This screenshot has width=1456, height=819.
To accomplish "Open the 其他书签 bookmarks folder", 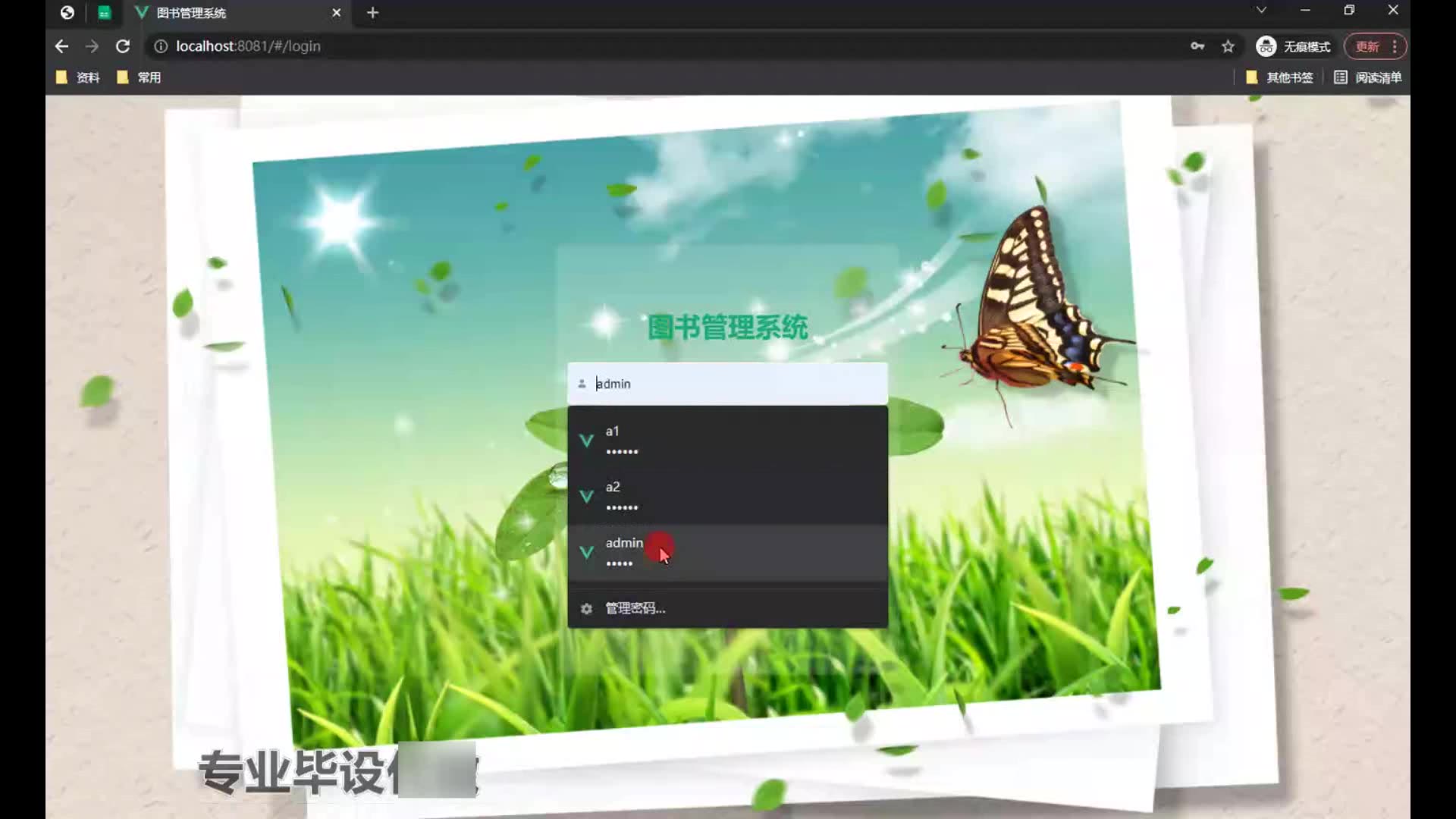I will tap(1280, 77).
